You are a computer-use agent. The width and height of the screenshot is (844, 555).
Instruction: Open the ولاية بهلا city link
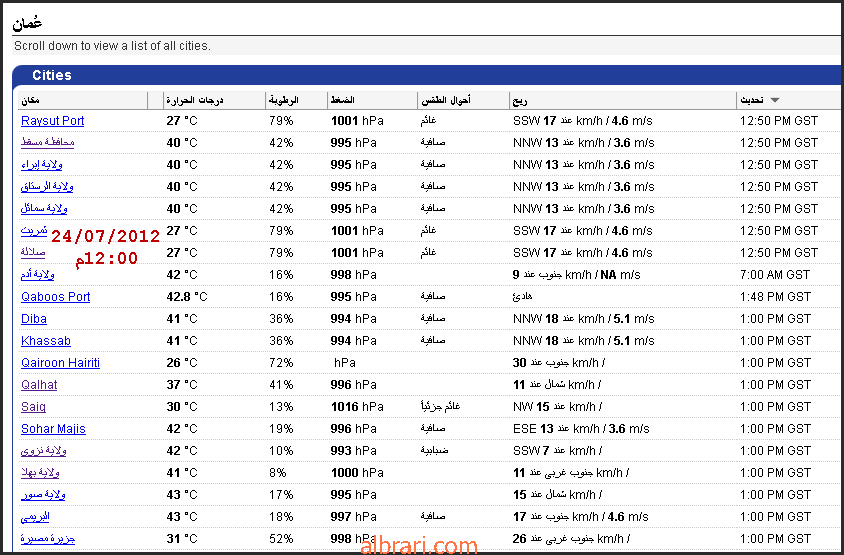(x=40, y=473)
